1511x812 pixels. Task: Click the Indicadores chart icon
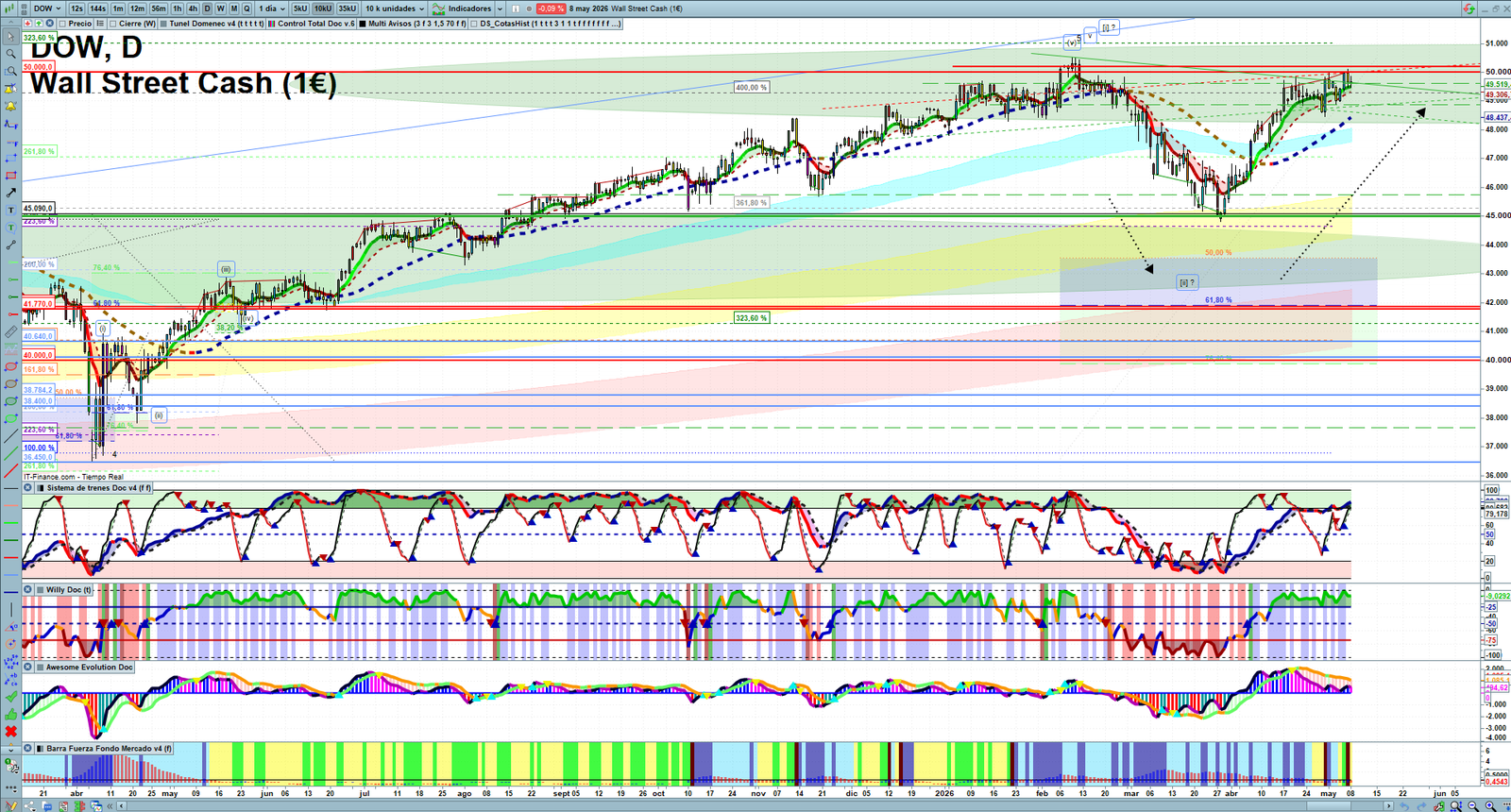pos(438,8)
